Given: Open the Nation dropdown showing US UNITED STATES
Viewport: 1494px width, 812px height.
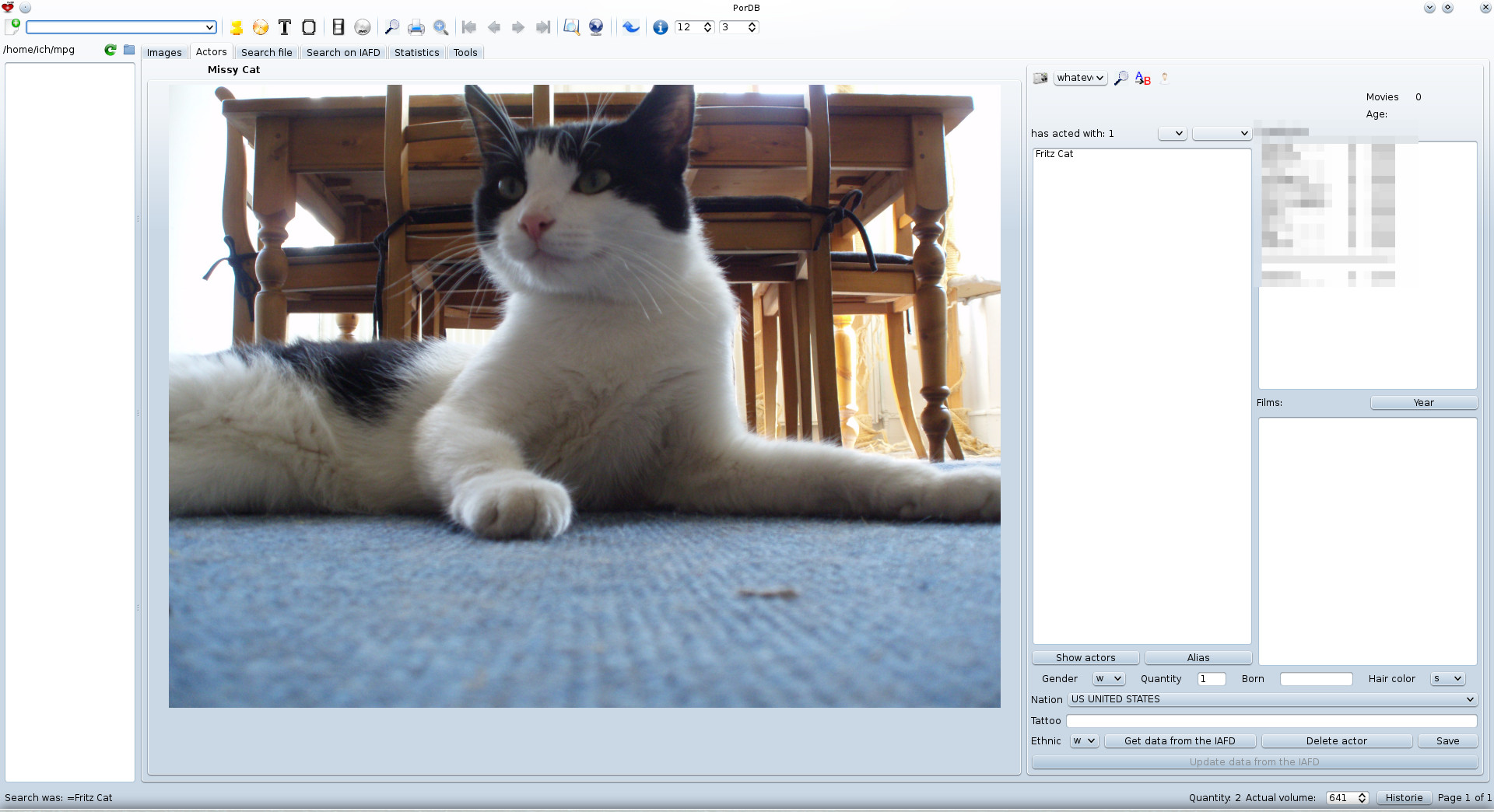Looking at the screenshot, I should point(1272,699).
